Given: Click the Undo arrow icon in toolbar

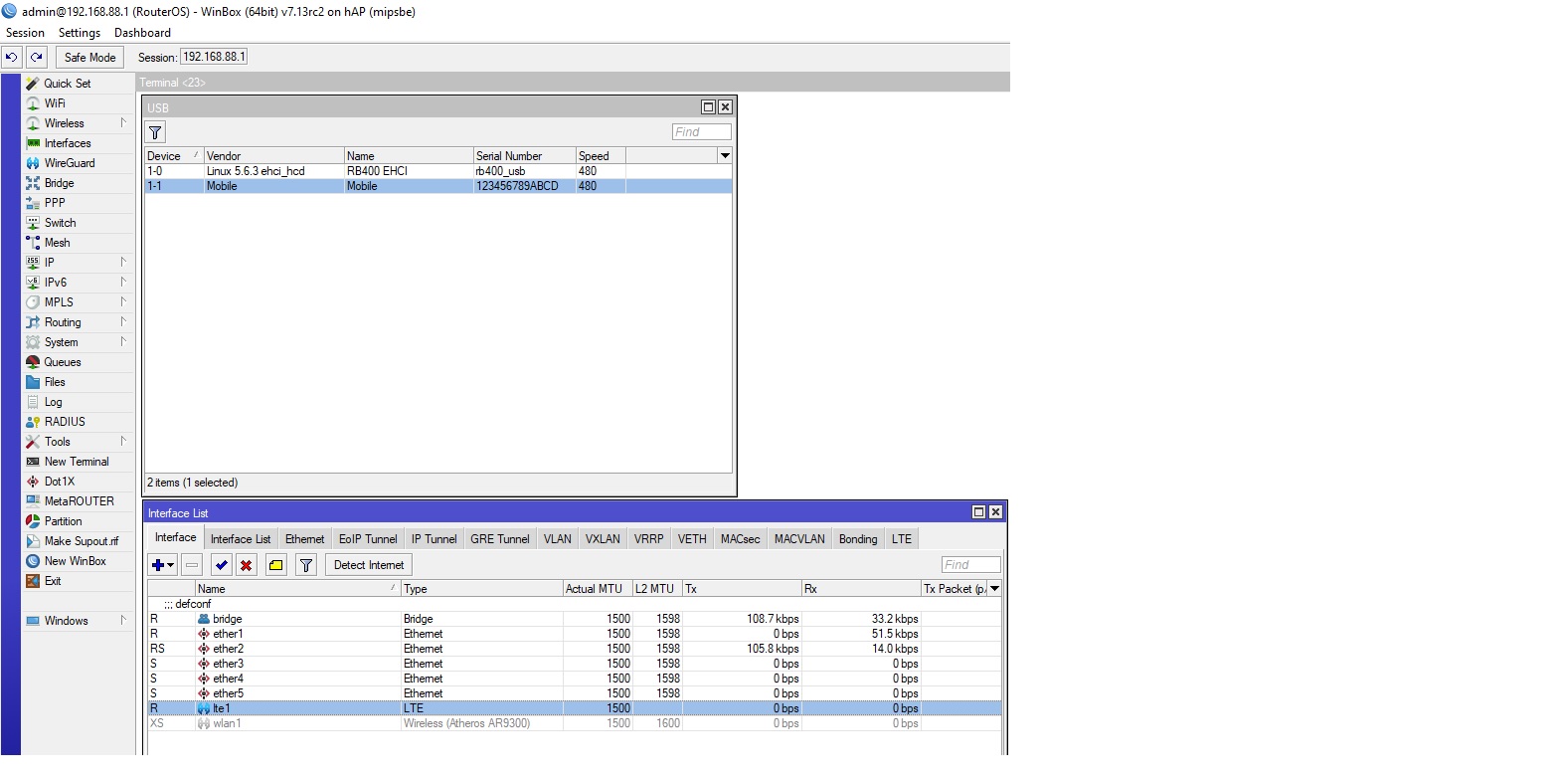Looking at the screenshot, I should (x=12, y=58).
